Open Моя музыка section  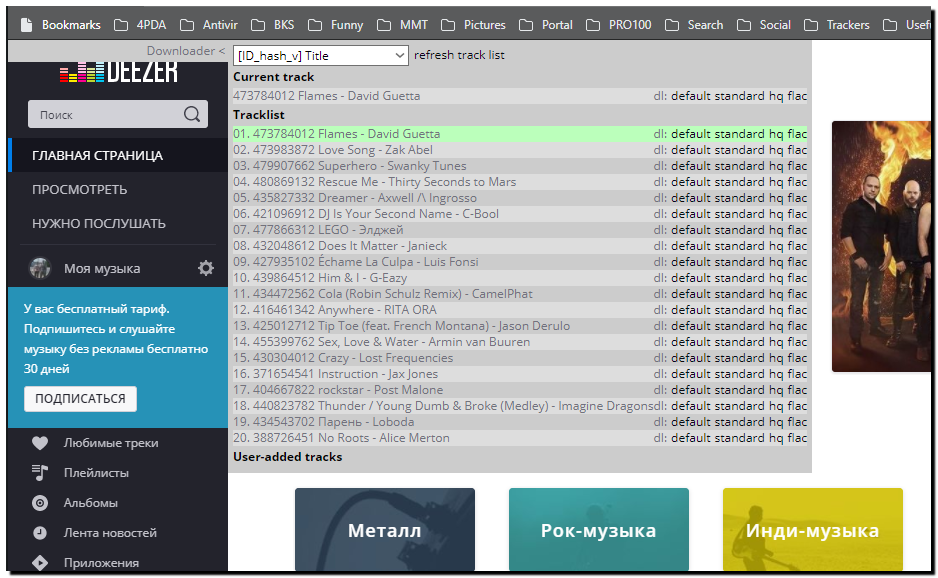tap(102, 269)
